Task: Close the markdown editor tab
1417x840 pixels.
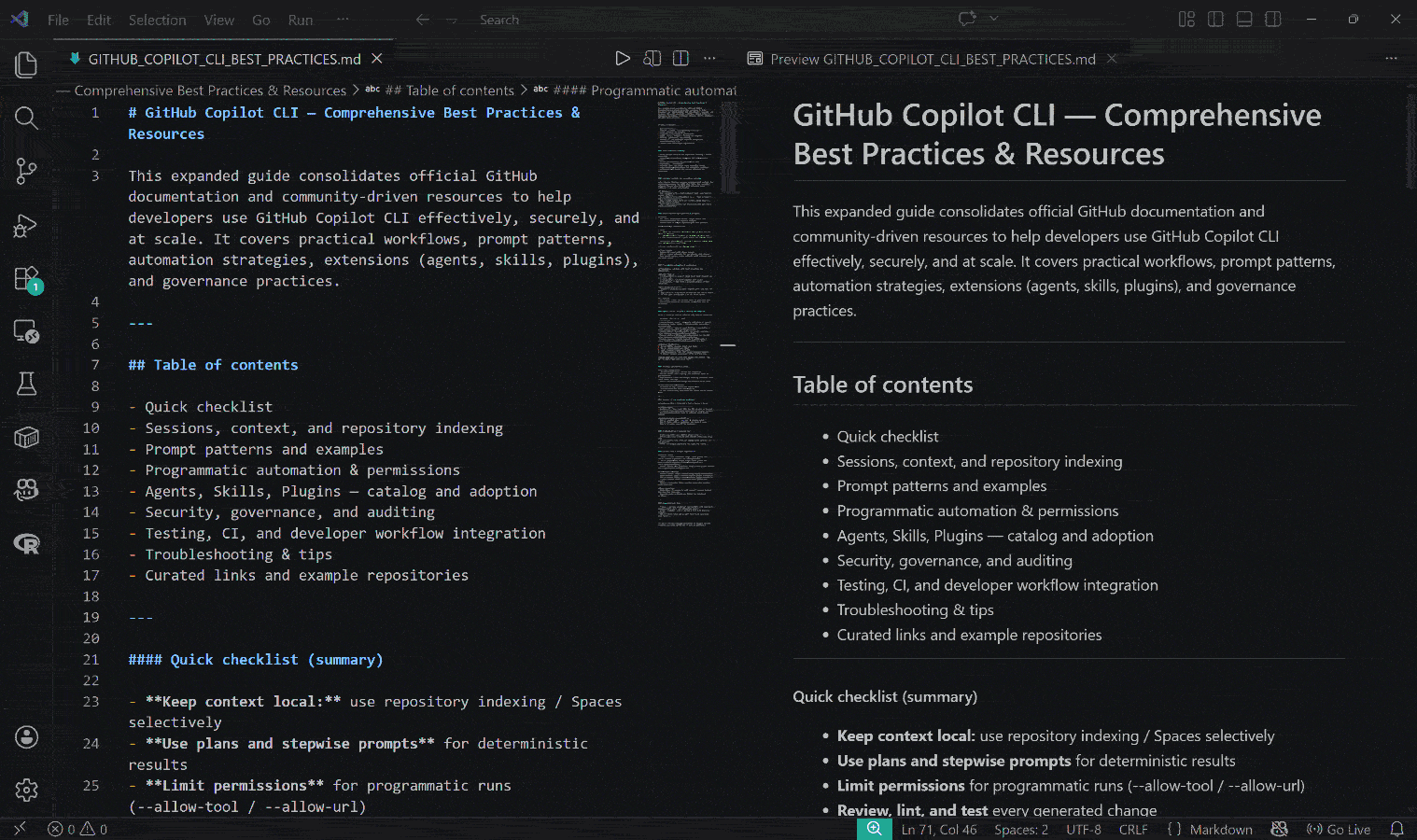Action: click(x=377, y=58)
